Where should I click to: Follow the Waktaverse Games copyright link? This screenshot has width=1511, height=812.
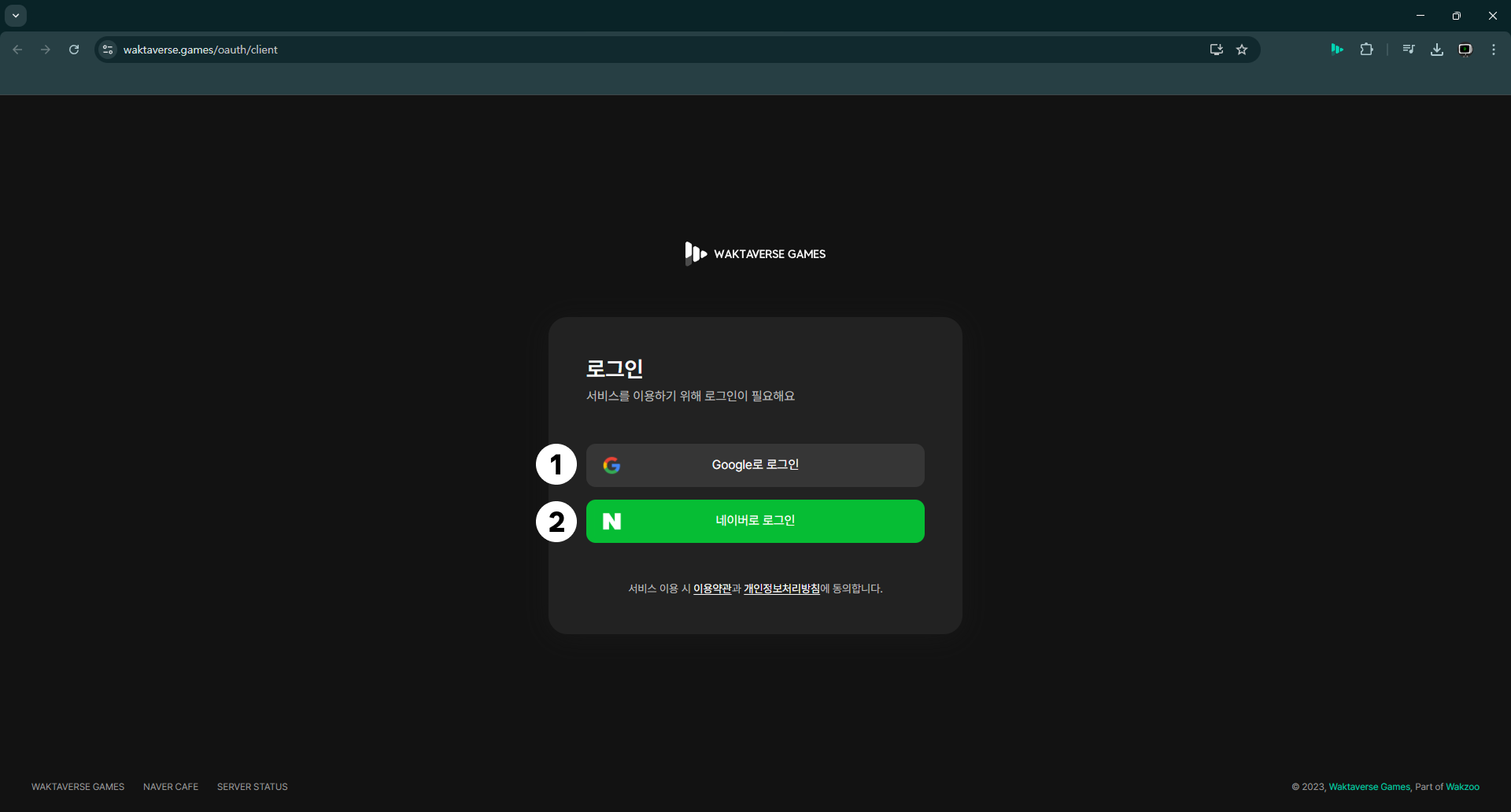point(1369,787)
